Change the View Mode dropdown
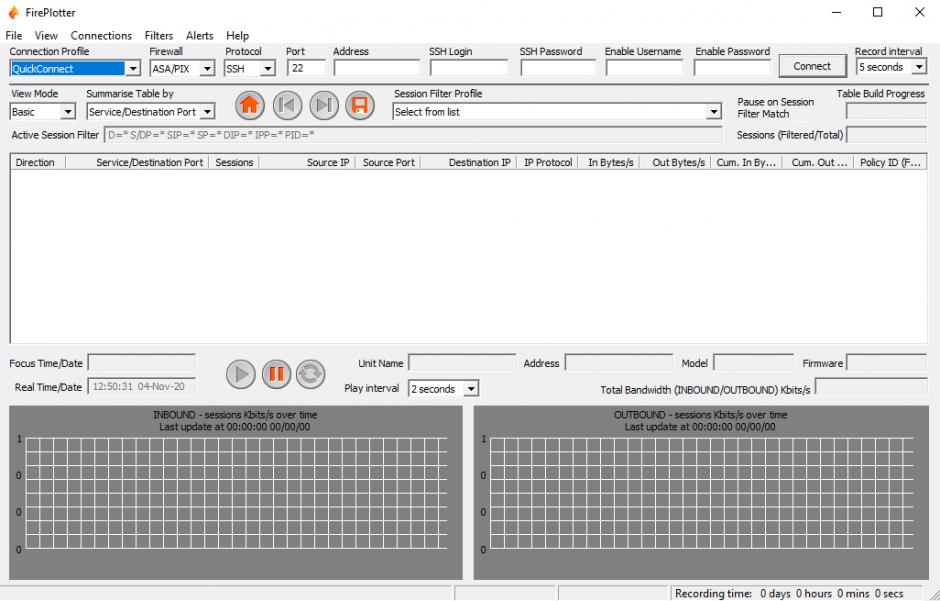This screenshot has width=940, height=601. [x=68, y=112]
